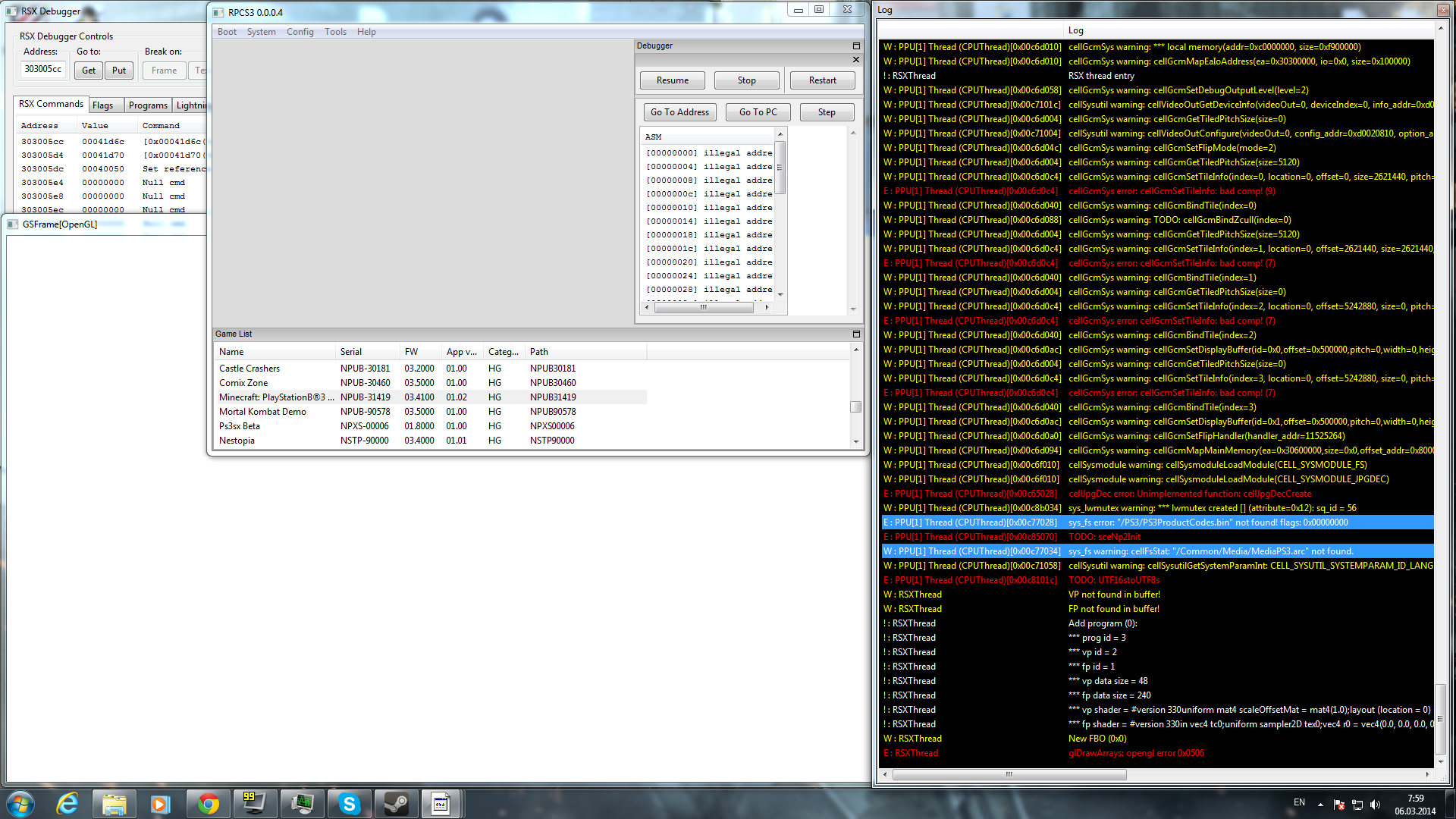Open the Config menu

coord(300,32)
